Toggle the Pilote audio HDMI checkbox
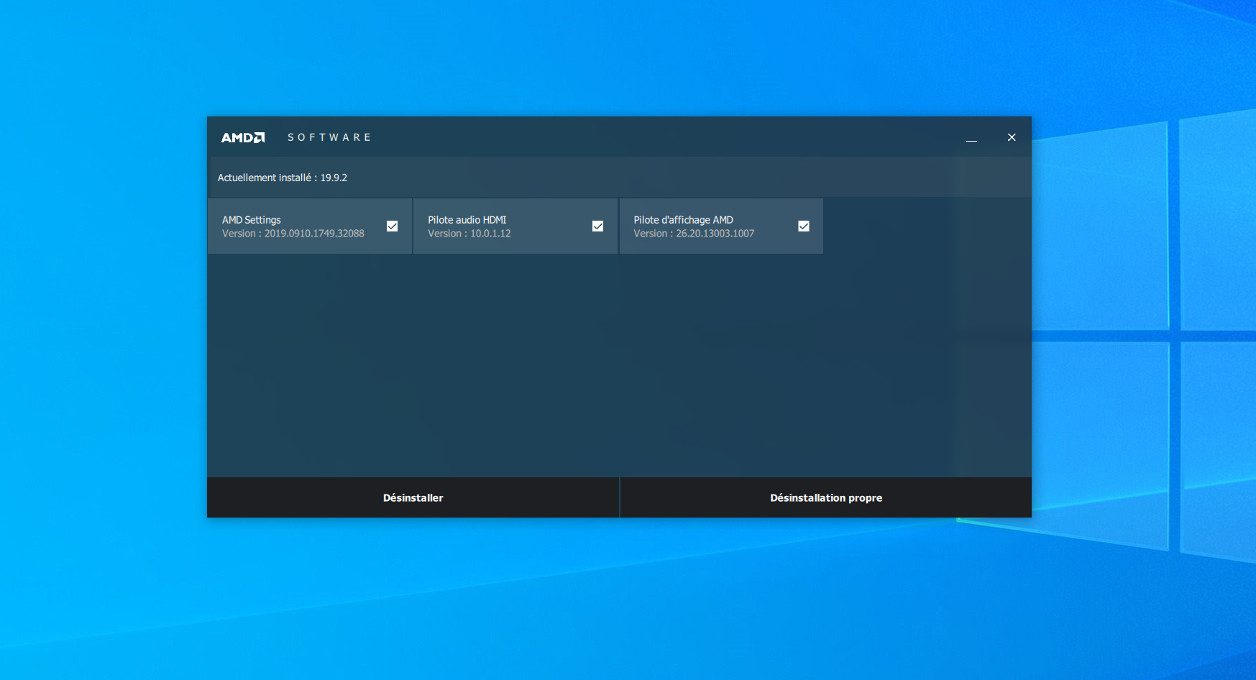 tap(598, 226)
